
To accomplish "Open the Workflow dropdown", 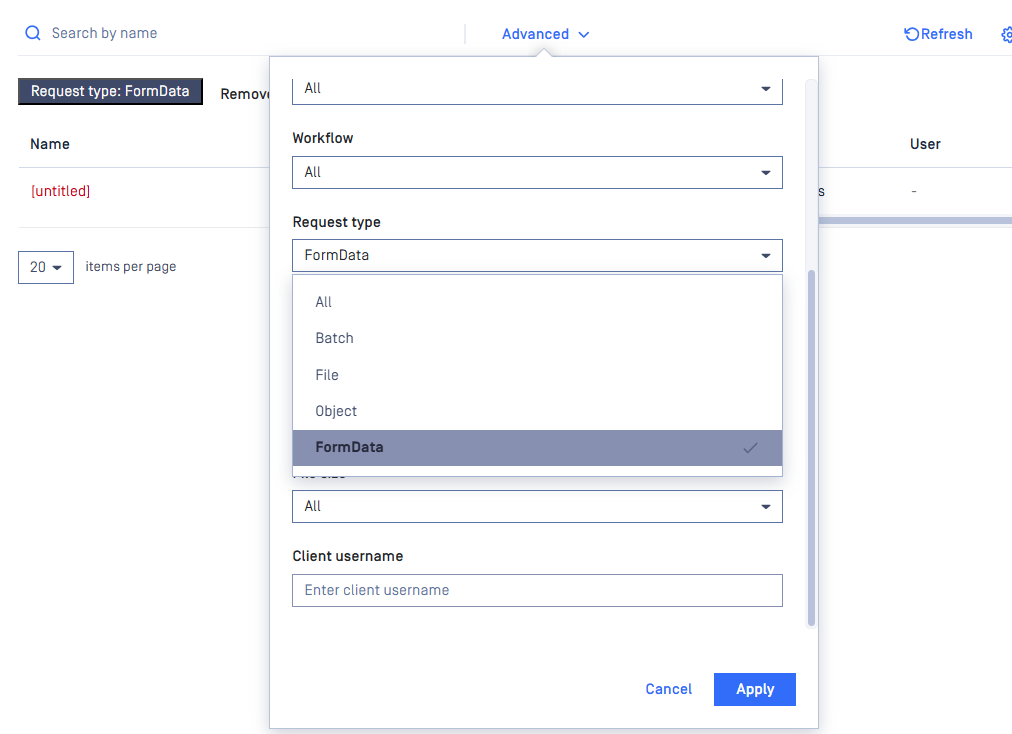I will (537, 172).
